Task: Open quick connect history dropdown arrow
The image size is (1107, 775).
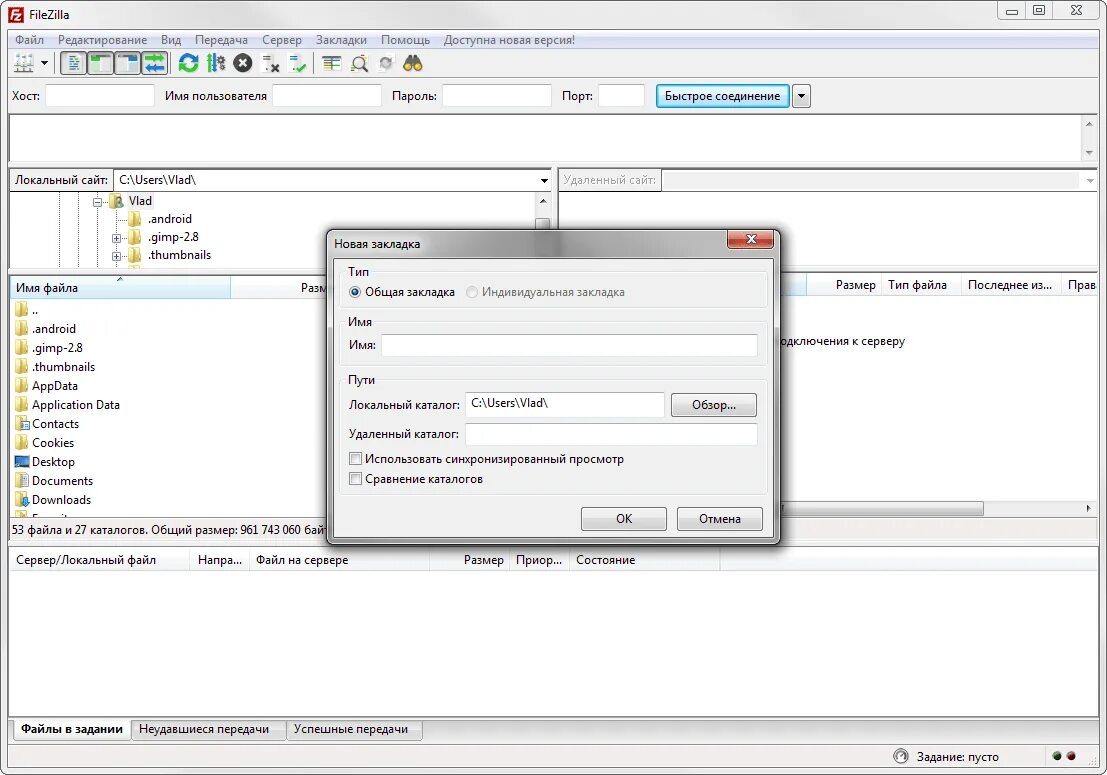Action: tap(801, 96)
